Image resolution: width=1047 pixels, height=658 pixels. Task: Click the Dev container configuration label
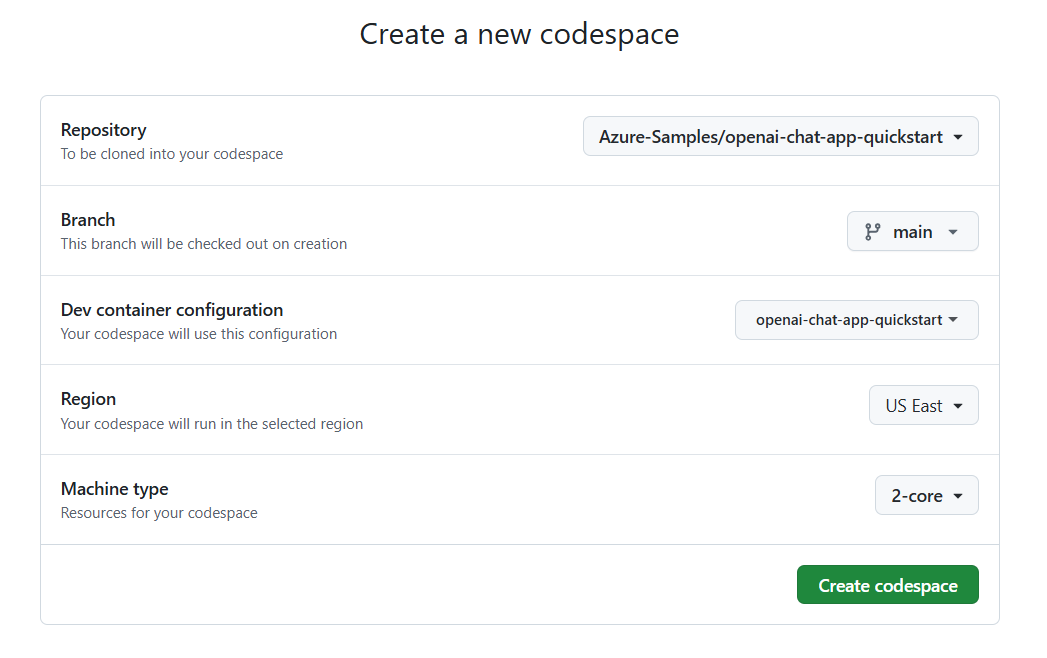coord(172,310)
